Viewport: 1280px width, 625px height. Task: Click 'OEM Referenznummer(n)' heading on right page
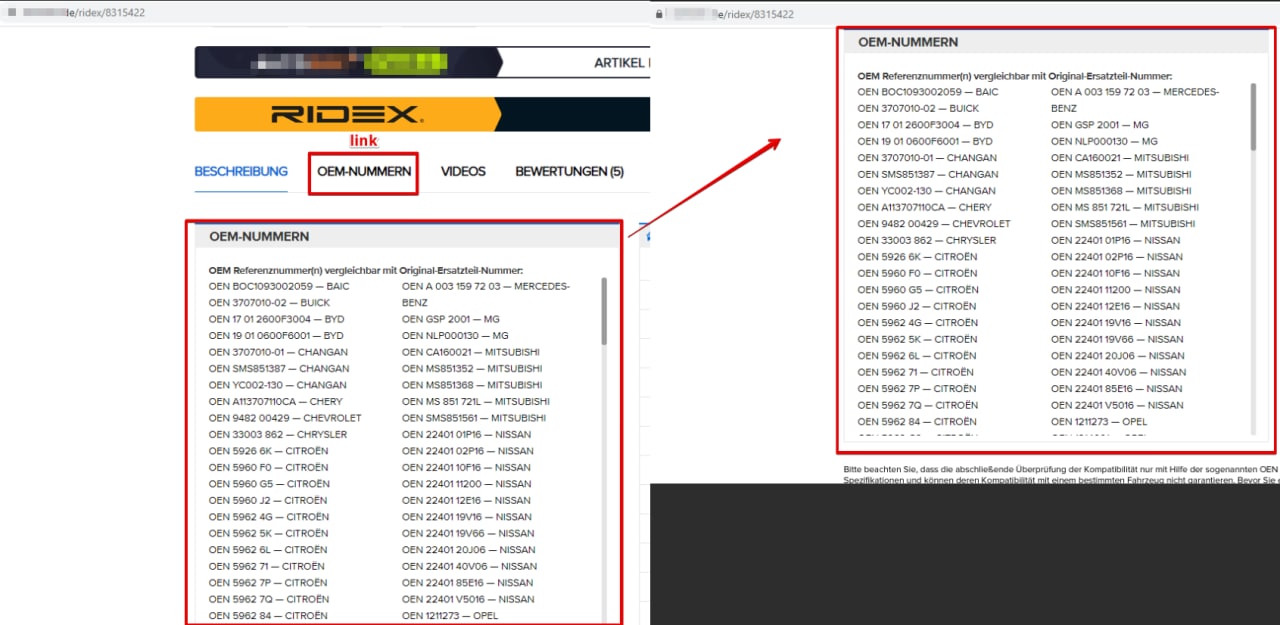point(1015,75)
